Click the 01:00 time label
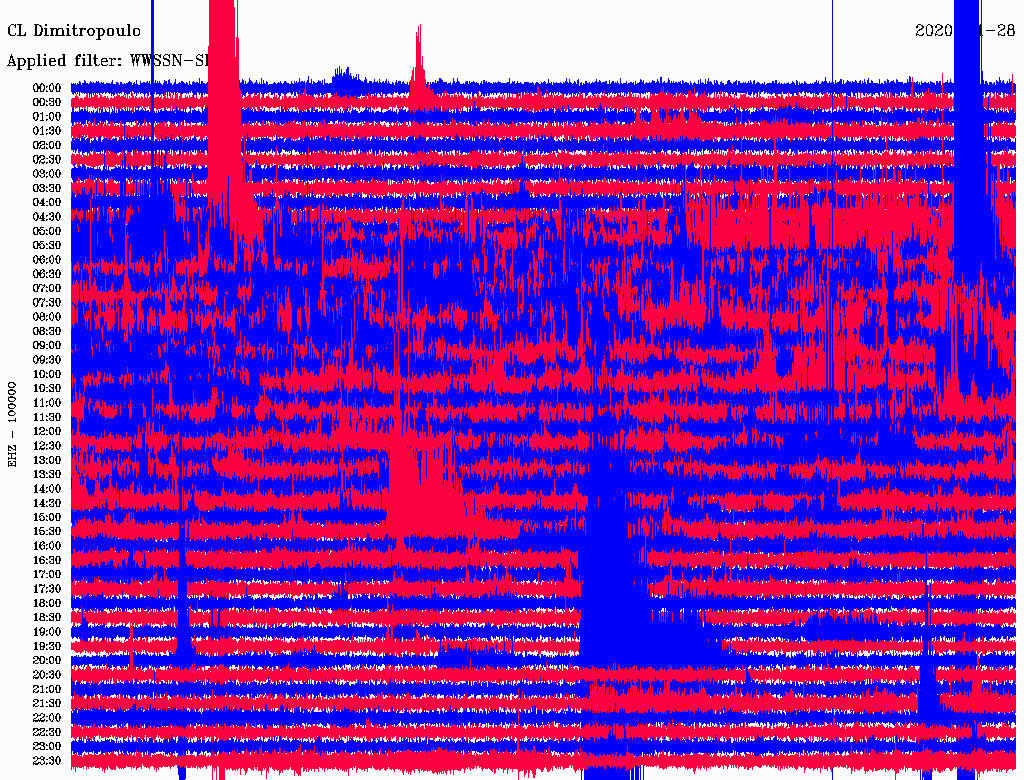 point(47,117)
